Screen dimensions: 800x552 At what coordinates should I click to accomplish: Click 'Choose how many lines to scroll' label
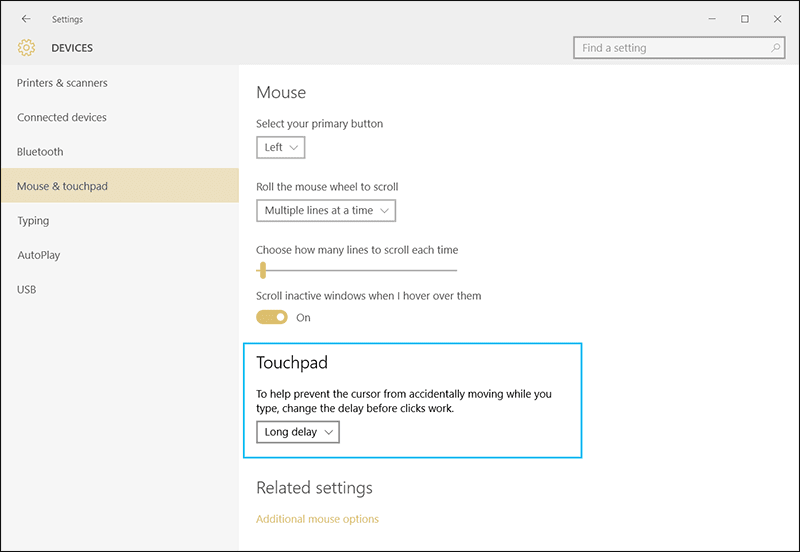[357, 250]
